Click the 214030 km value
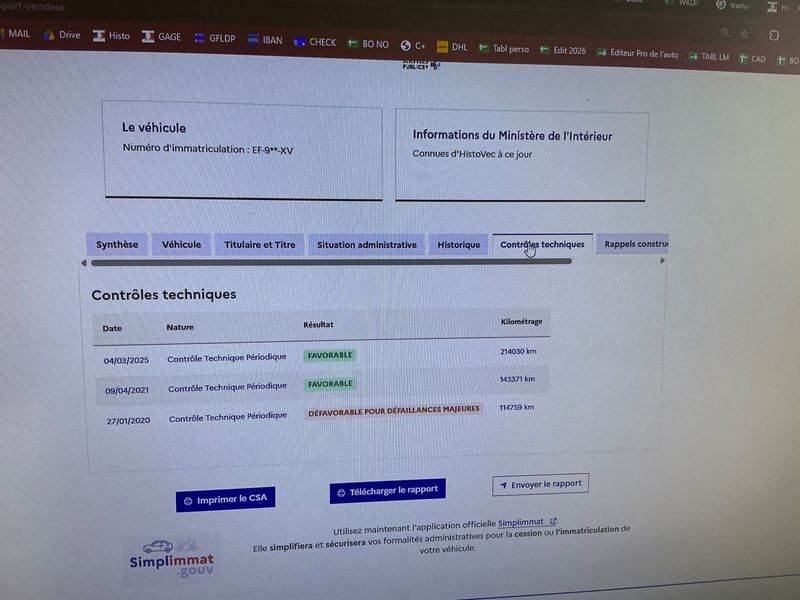The image size is (800, 600). (518, 351)
